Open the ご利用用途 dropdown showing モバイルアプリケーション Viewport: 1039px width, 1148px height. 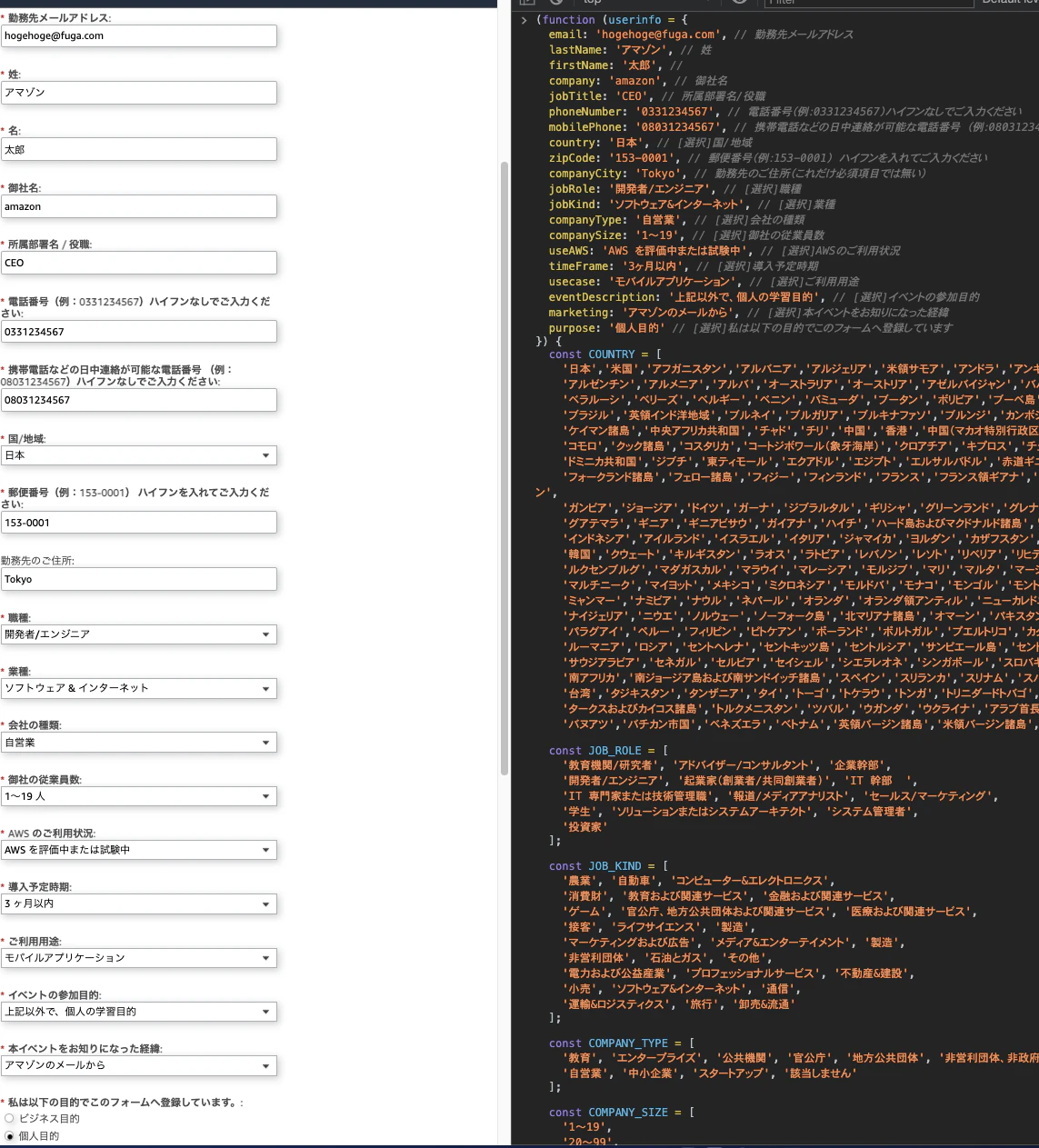point(138,958)
